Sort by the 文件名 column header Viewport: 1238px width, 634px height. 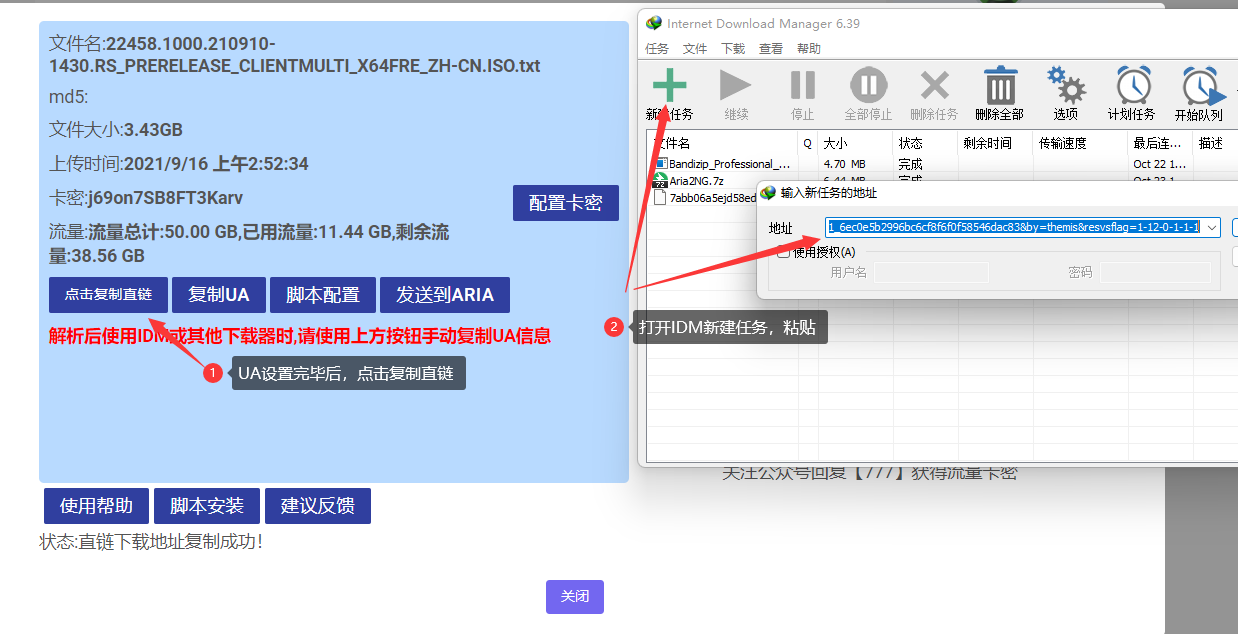(722, 143)
